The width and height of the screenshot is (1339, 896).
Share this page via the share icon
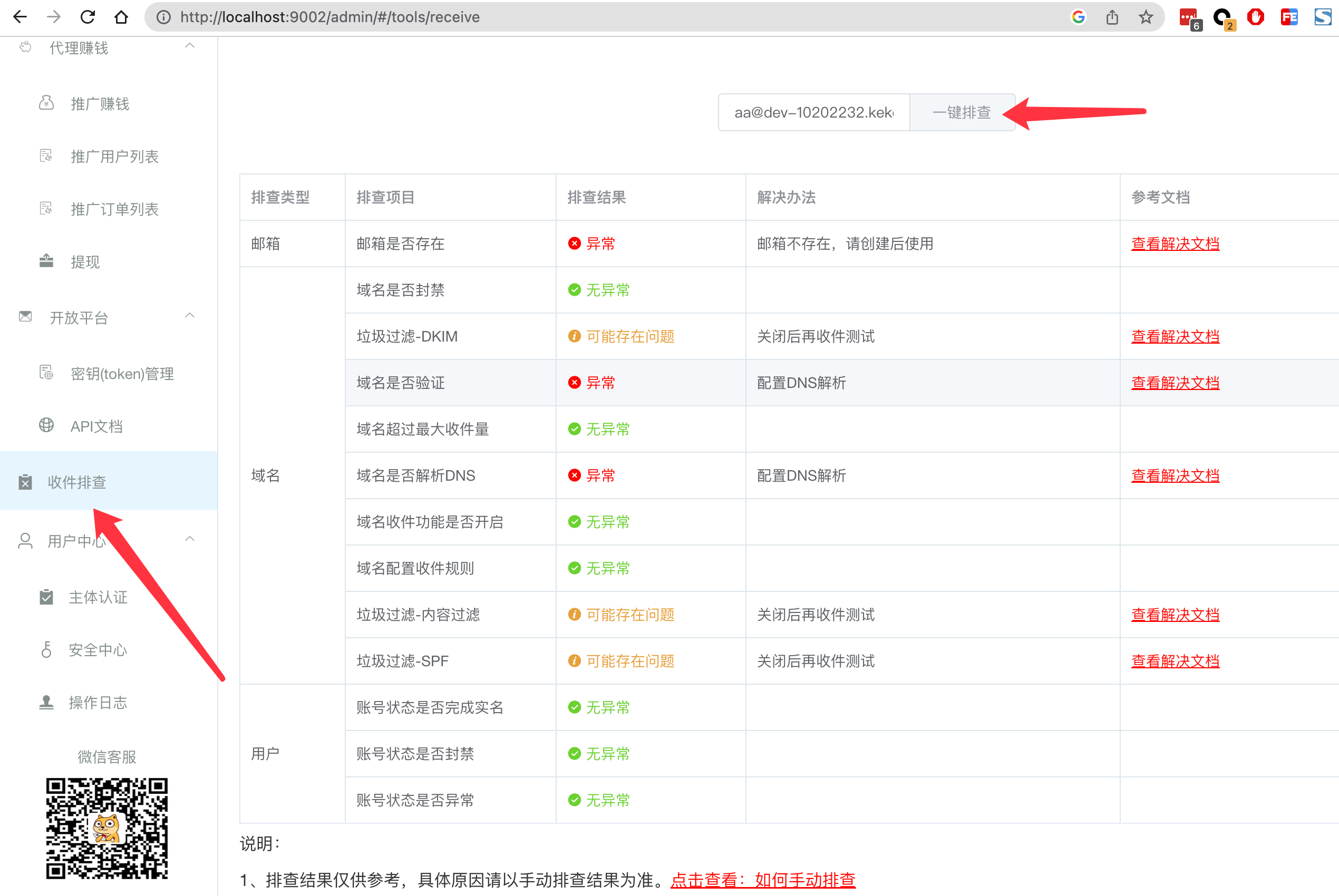click(1112, 17)
